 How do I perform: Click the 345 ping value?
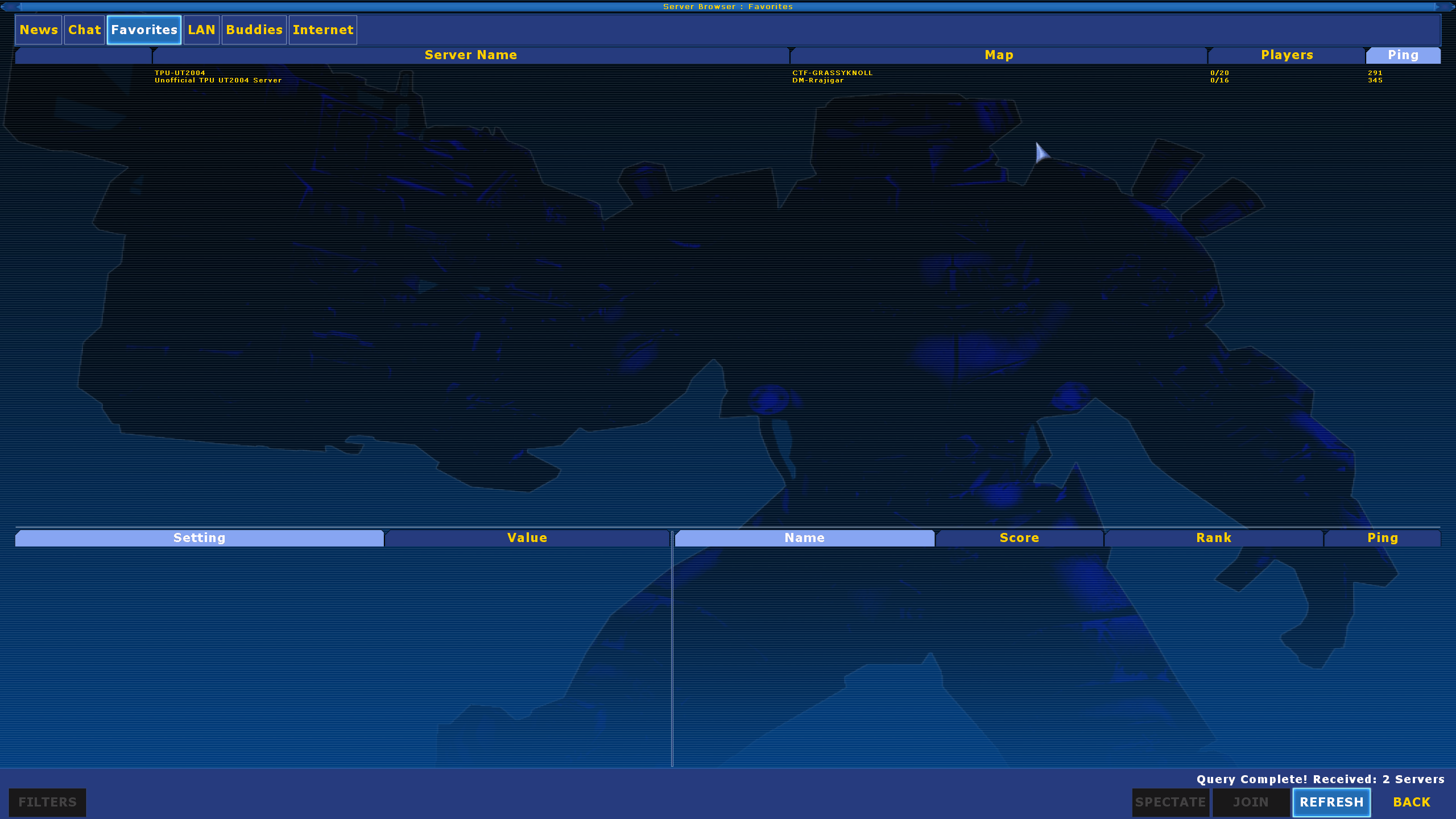[x=1375, y=80]
